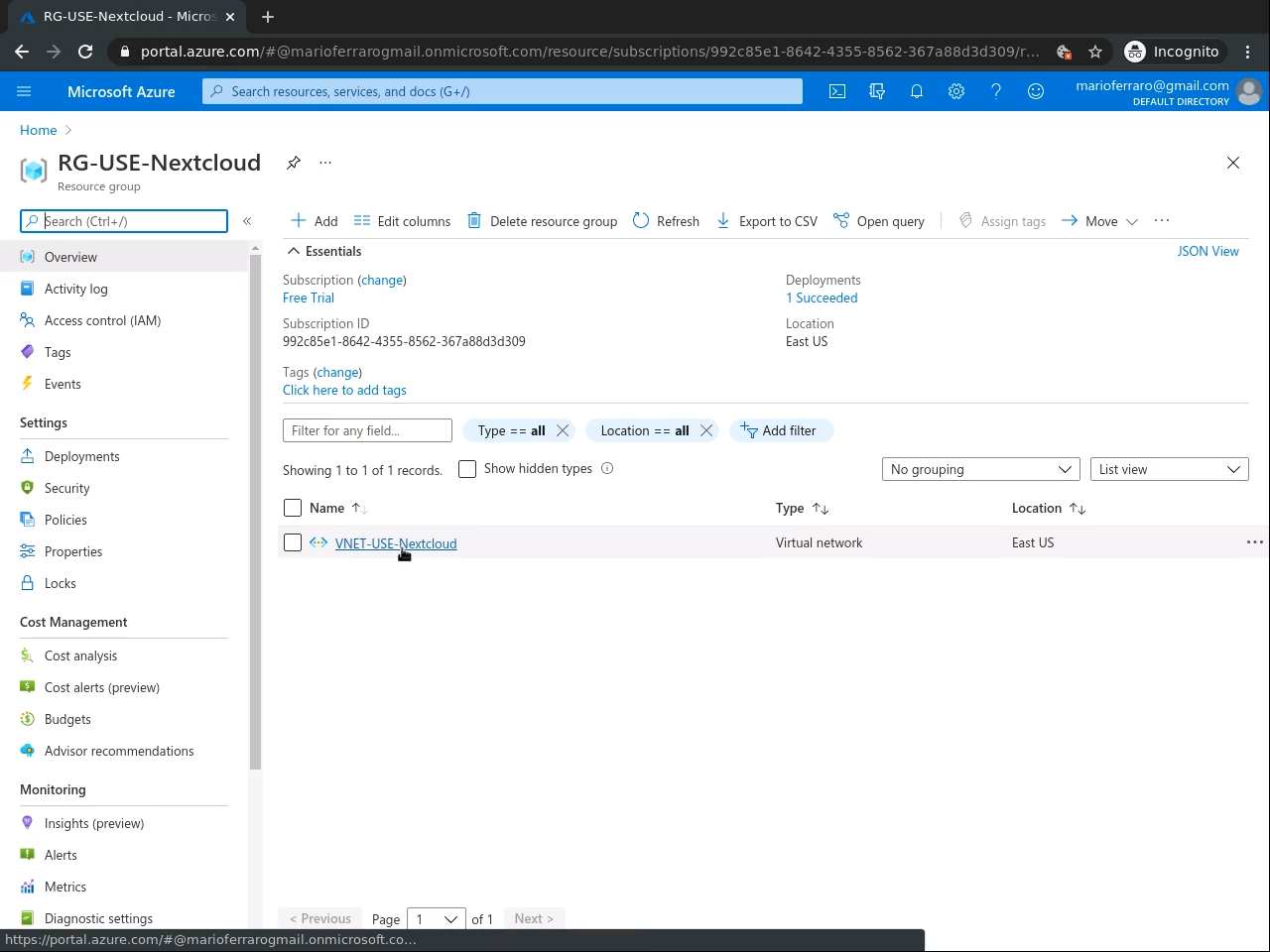This screenshot has height=952, width=1270.
Task: Click Delete resource group
Action: [x=542, y=221]
